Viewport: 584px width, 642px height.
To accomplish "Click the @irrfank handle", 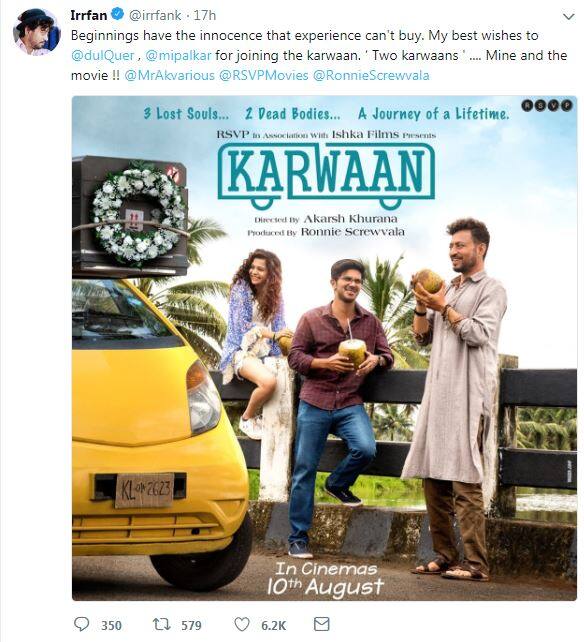I will (155, 15).
